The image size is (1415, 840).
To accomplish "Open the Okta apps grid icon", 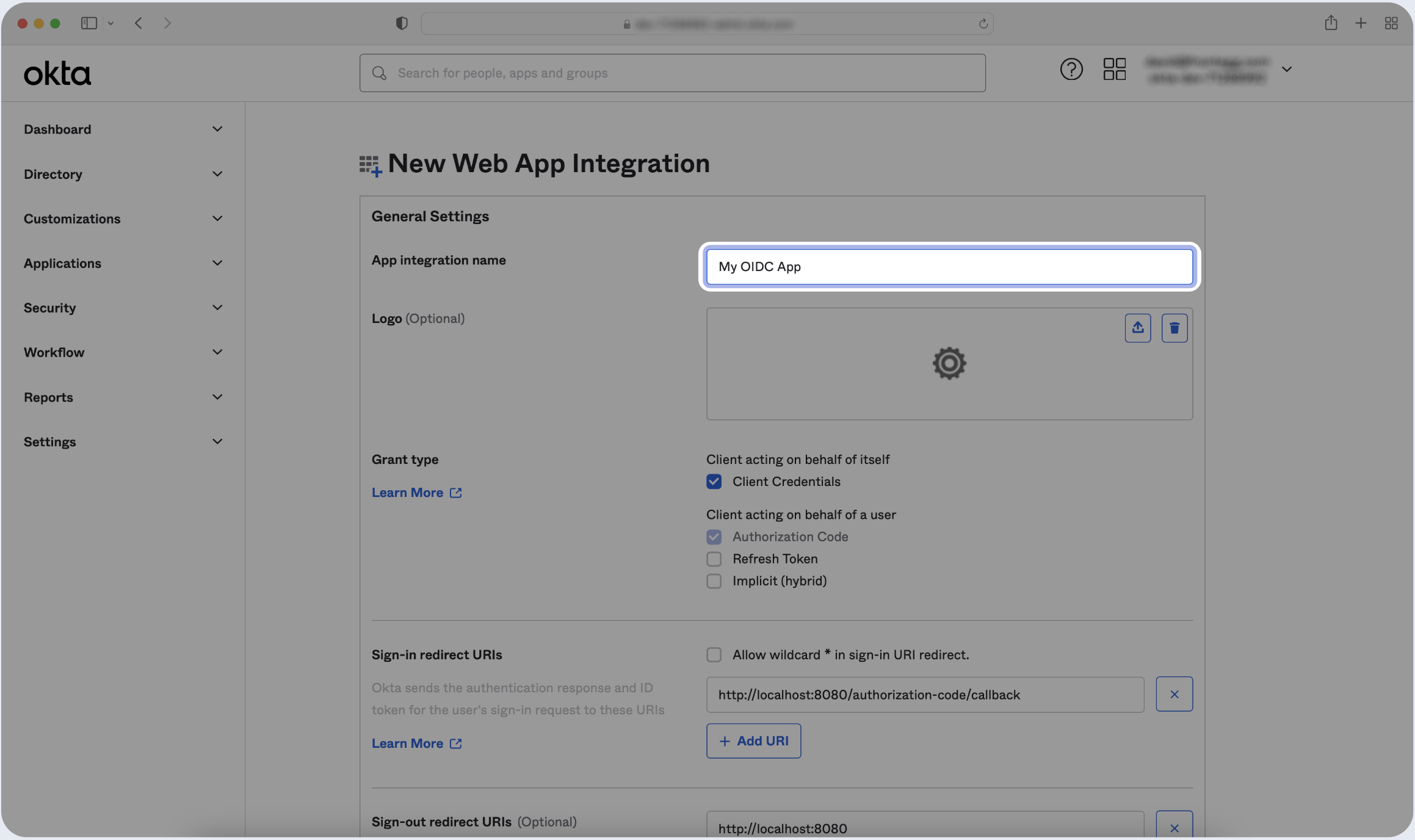I will (1114, 69).
